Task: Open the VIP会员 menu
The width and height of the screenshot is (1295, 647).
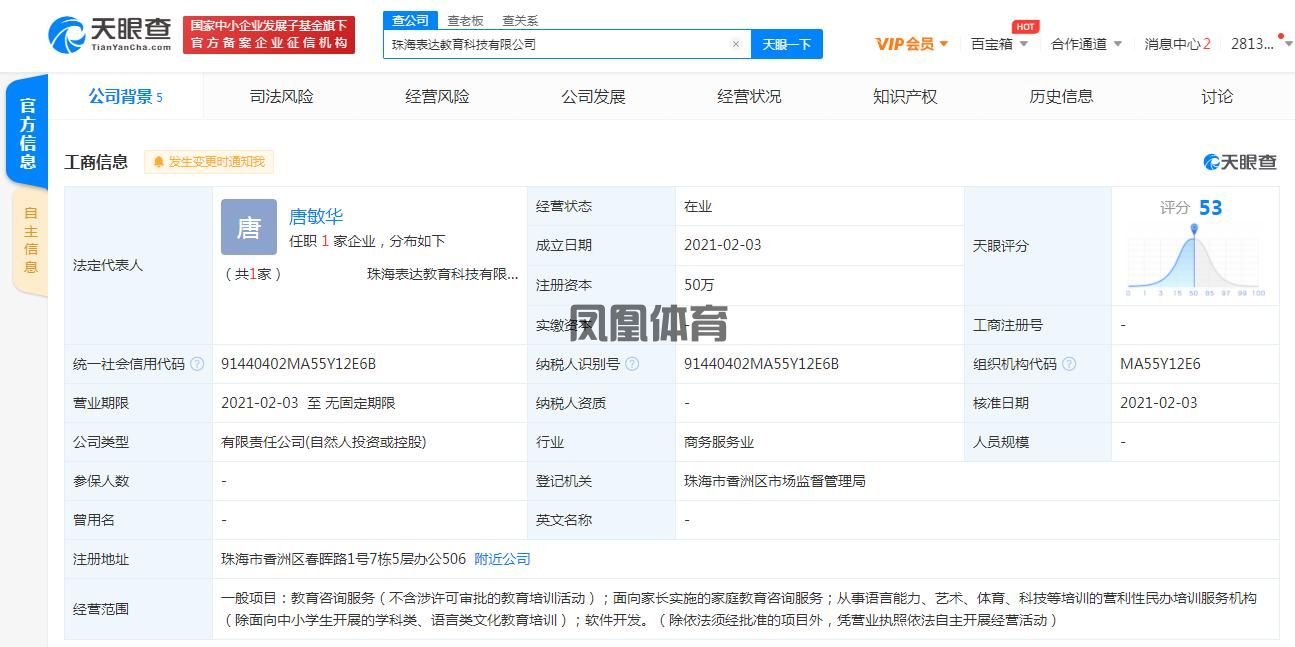Action: tap(912, 44)
